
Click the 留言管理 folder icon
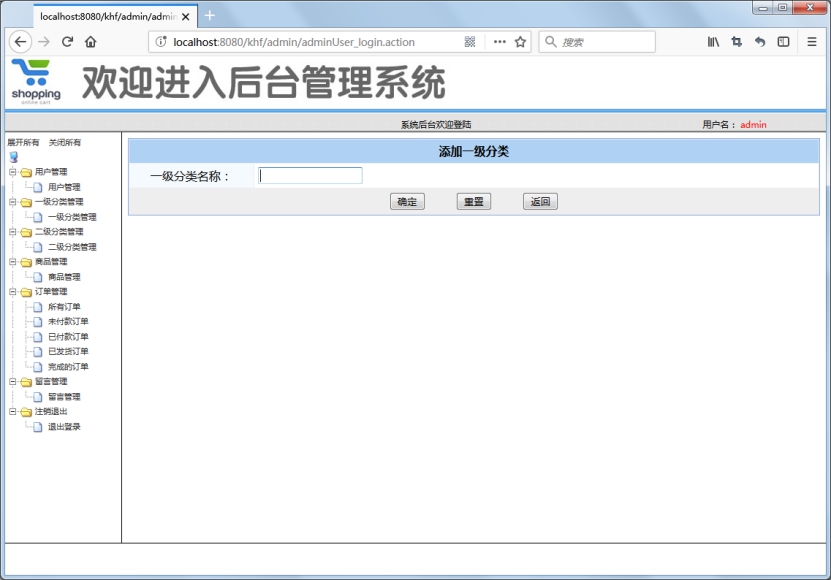coord(26,382)
